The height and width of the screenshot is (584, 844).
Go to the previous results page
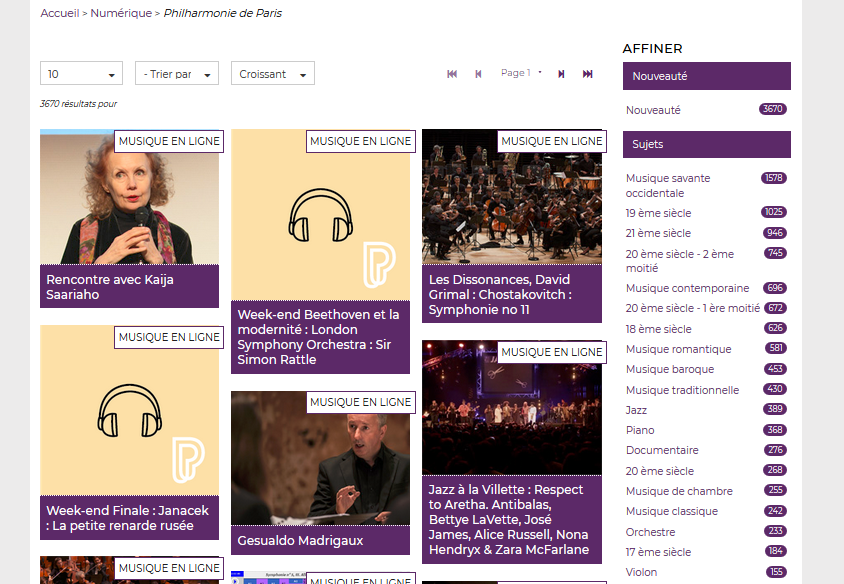478,74
